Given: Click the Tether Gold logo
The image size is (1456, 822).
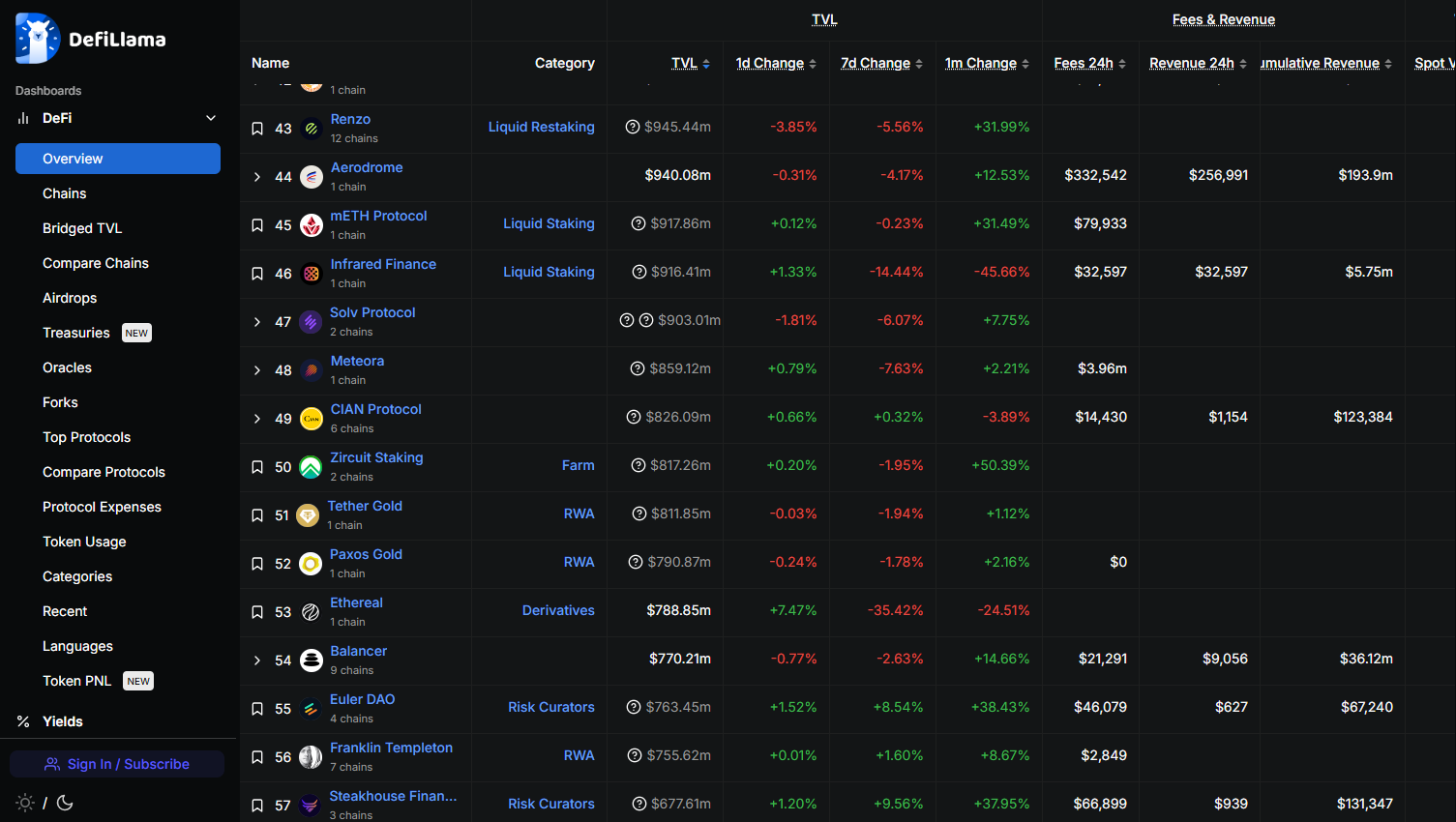Looking at the screenshot, I should (x=308, y=515).
